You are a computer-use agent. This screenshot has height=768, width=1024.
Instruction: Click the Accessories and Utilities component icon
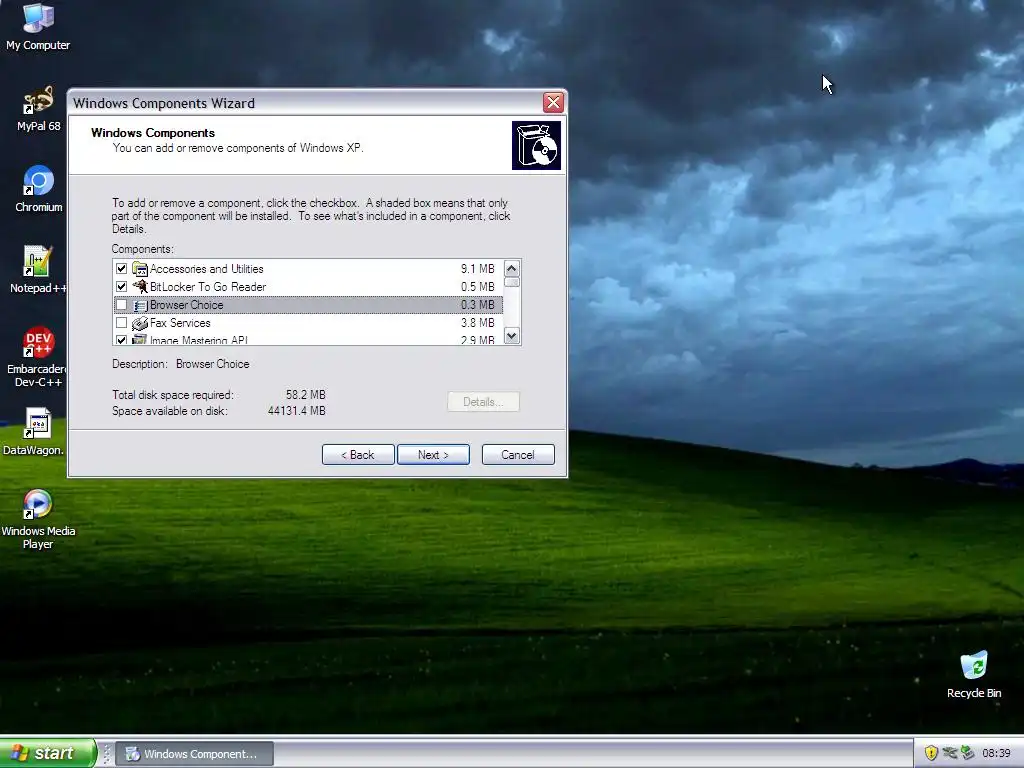pos(140,268)
